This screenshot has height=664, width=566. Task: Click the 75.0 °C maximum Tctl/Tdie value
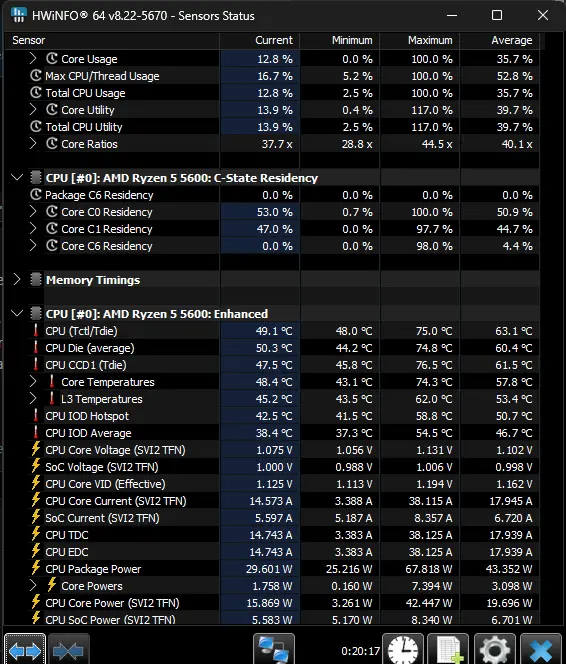[434, 331]
